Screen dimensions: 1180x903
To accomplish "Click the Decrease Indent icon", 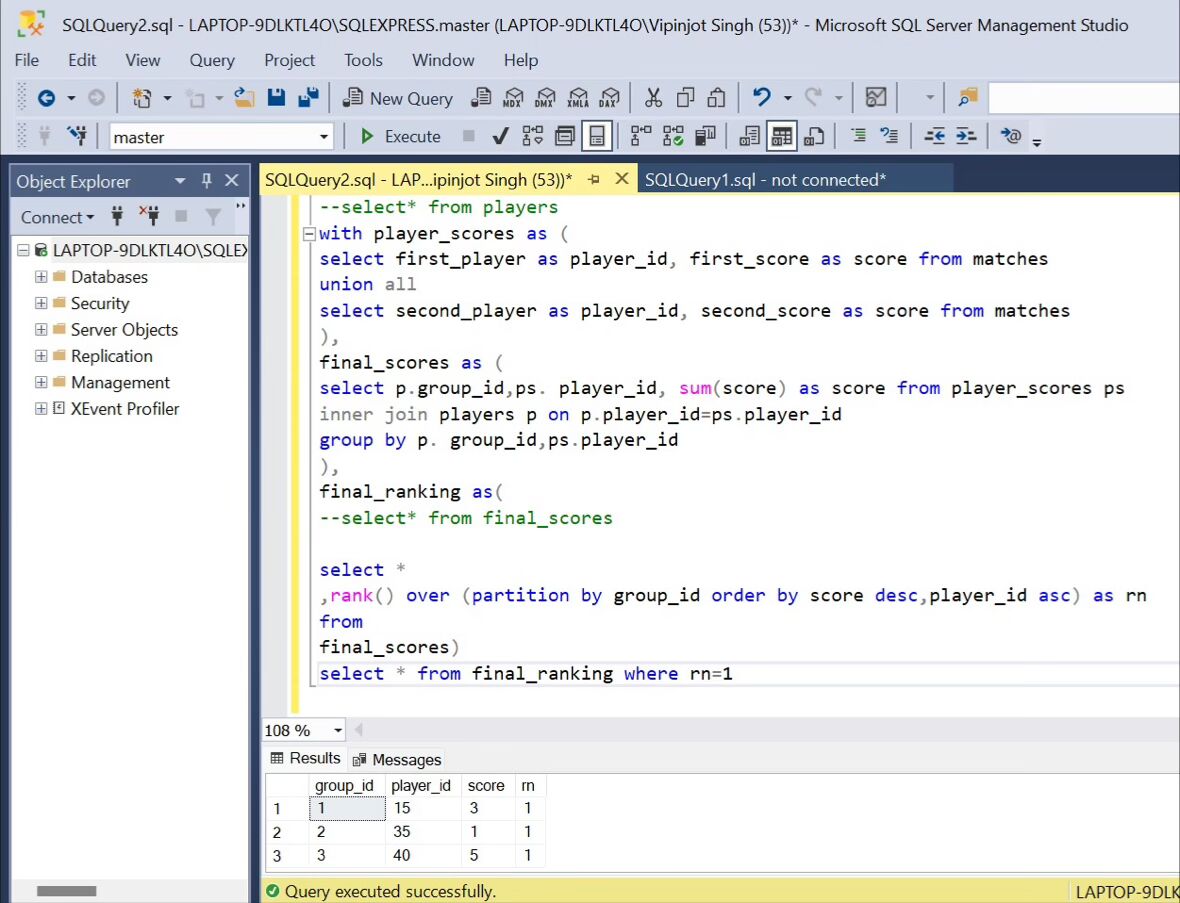I will 934,136.
